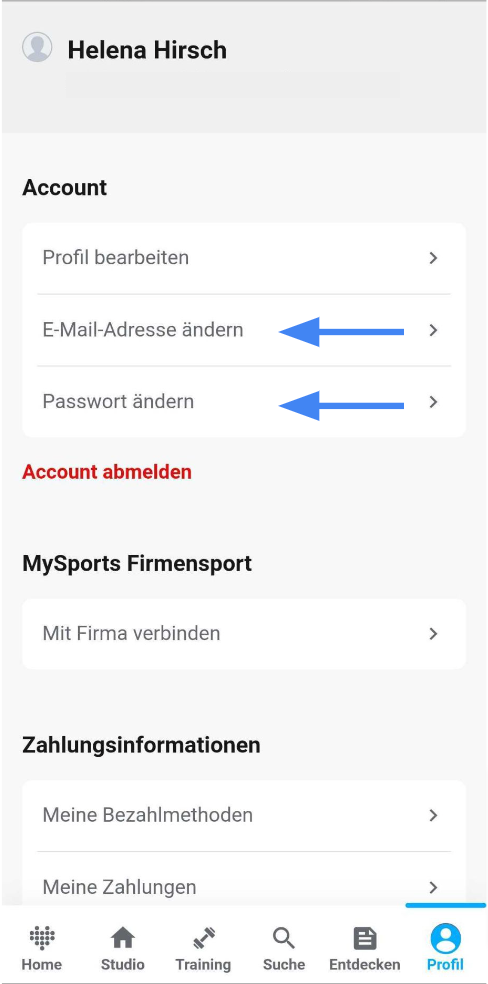Select Meine Zahlungen entry
The image size is (488, 984).
244,887
